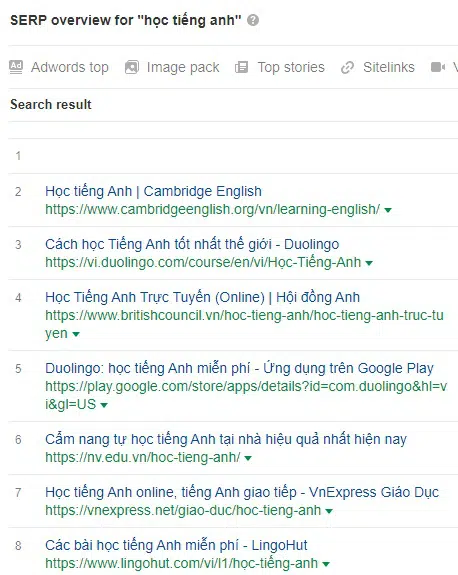Open Cẩm nang tự học tiếng Anh result

pyautogui.click(x=226, y=439)
